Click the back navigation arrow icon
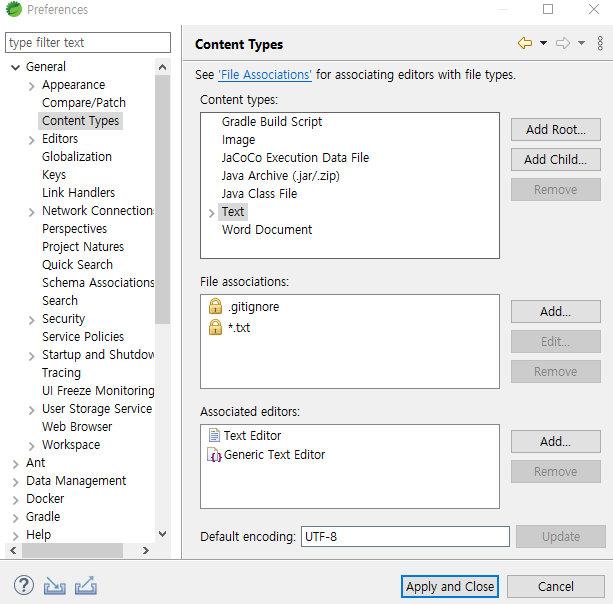Screen dimensions: 613x604 pos(525,43)
